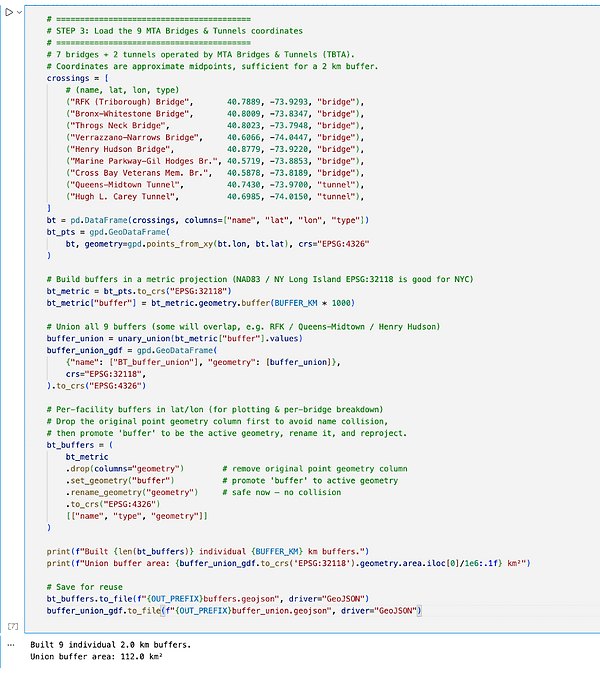This screenshot has height=686, width=600.
Task: Click the line 'crs="EPSG:32118",'
Action: coord(106,374)
